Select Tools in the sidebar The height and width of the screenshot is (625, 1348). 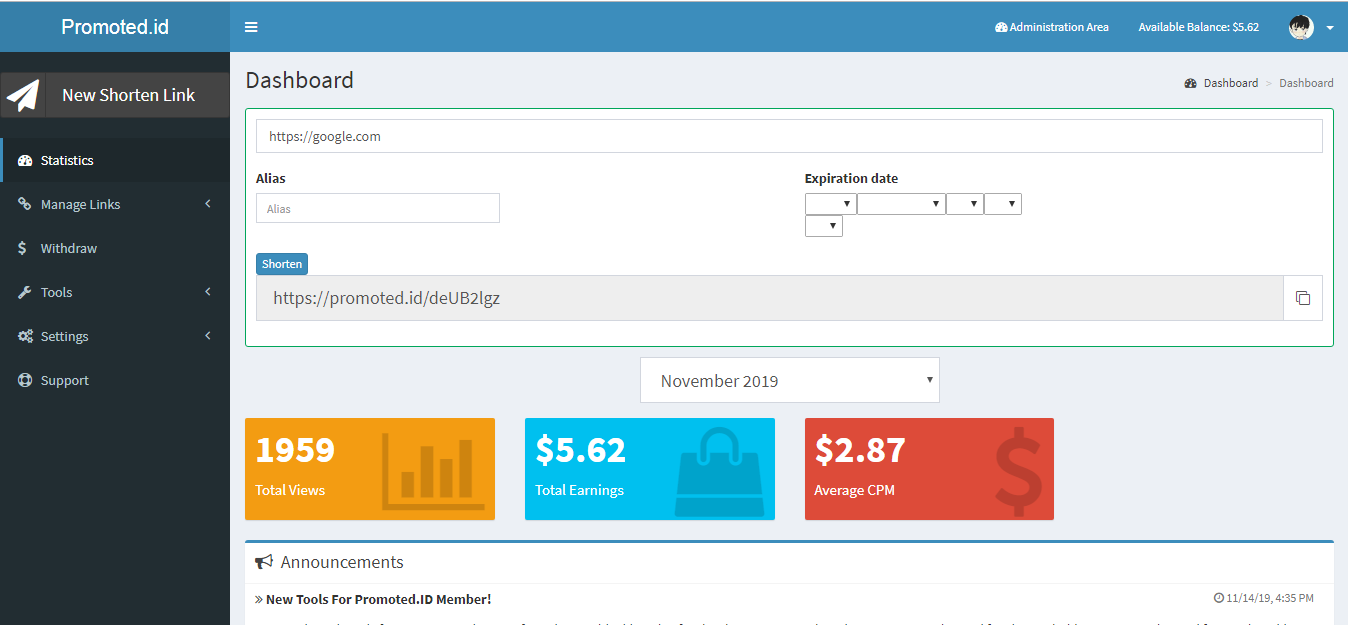[x=115, y=292]
